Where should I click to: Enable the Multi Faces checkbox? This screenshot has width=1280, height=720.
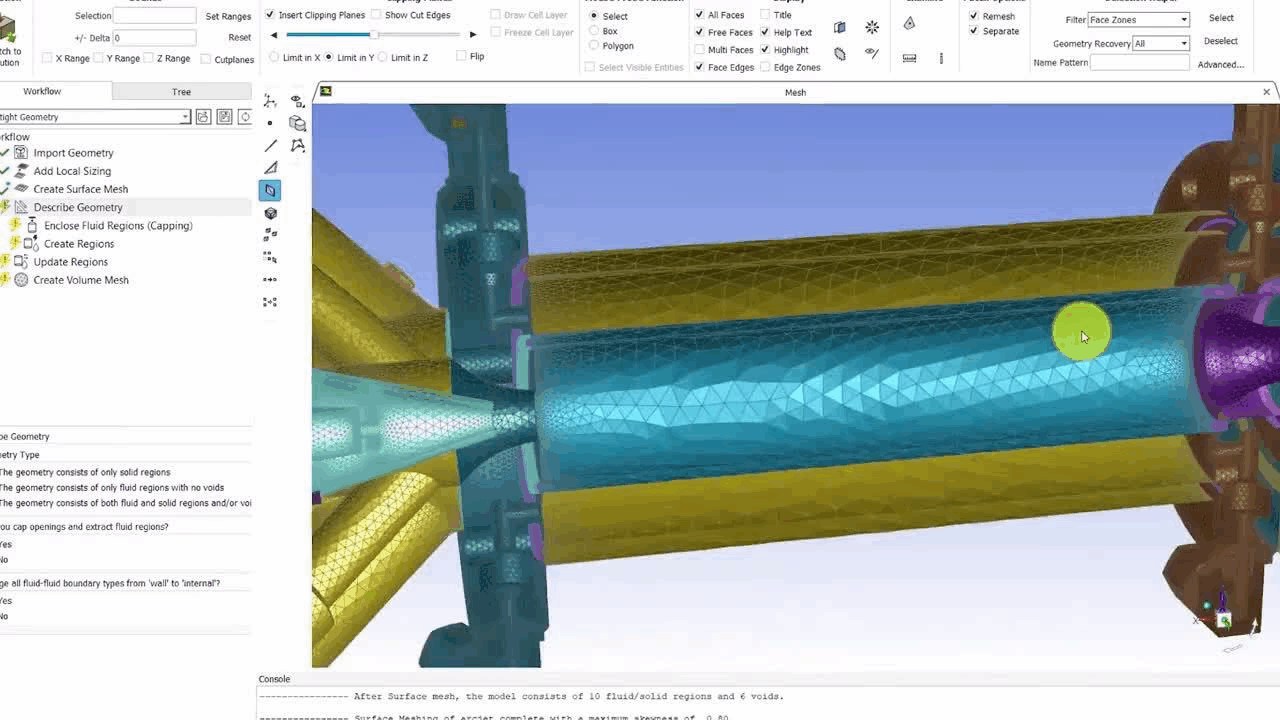click(x=699, y=50)
